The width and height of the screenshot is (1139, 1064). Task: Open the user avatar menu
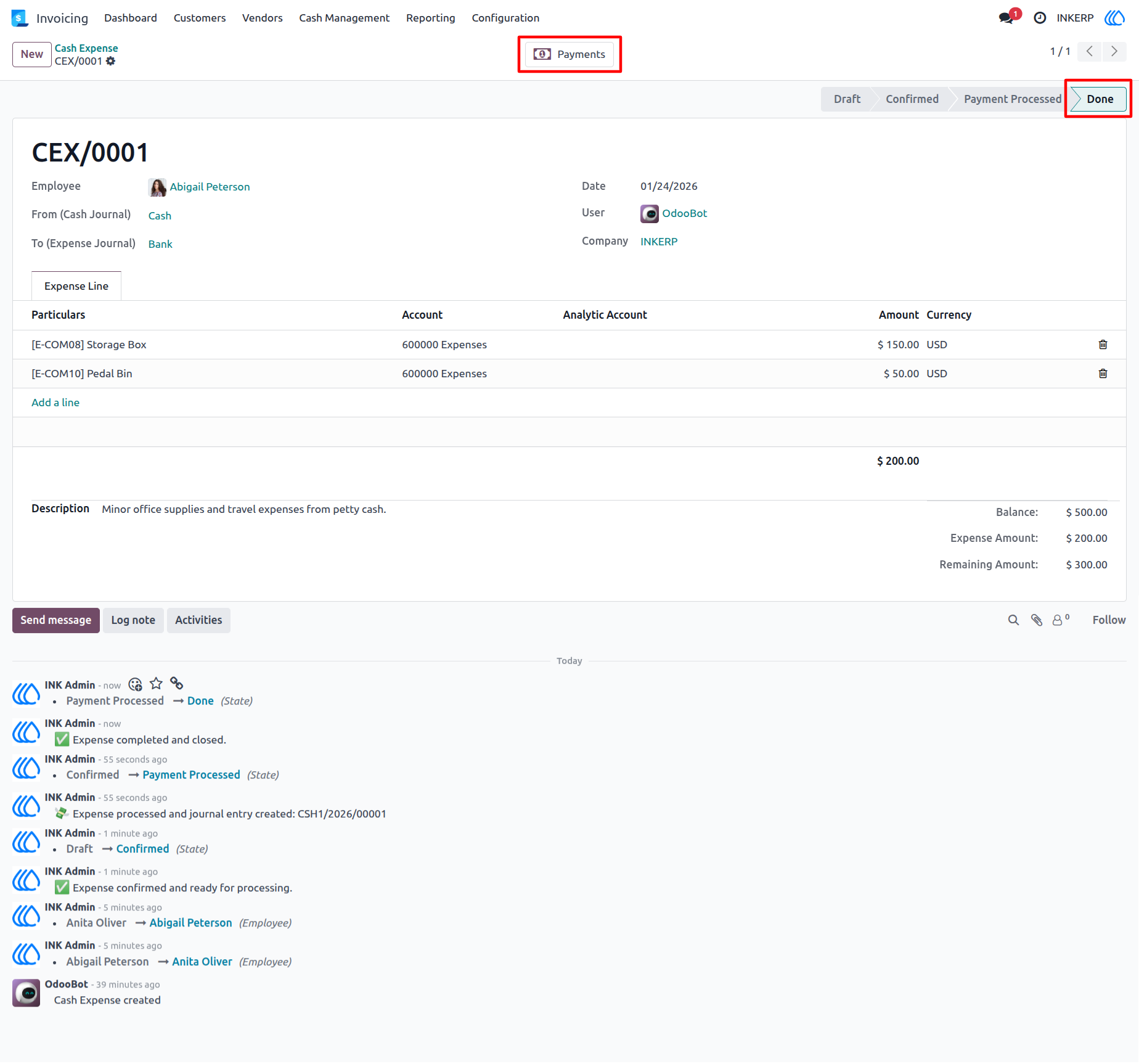(x=1115, y=18)
